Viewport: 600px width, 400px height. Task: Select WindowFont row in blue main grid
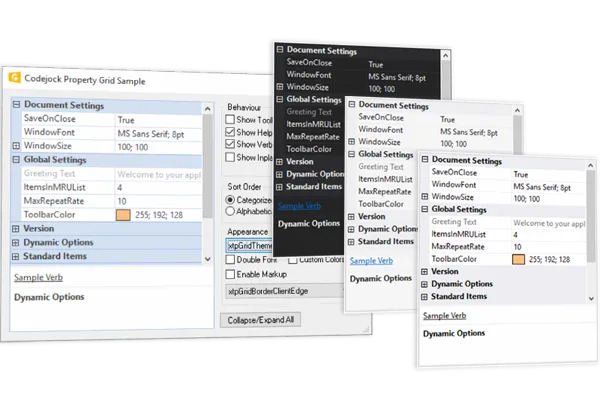click(x=112, y=133)
